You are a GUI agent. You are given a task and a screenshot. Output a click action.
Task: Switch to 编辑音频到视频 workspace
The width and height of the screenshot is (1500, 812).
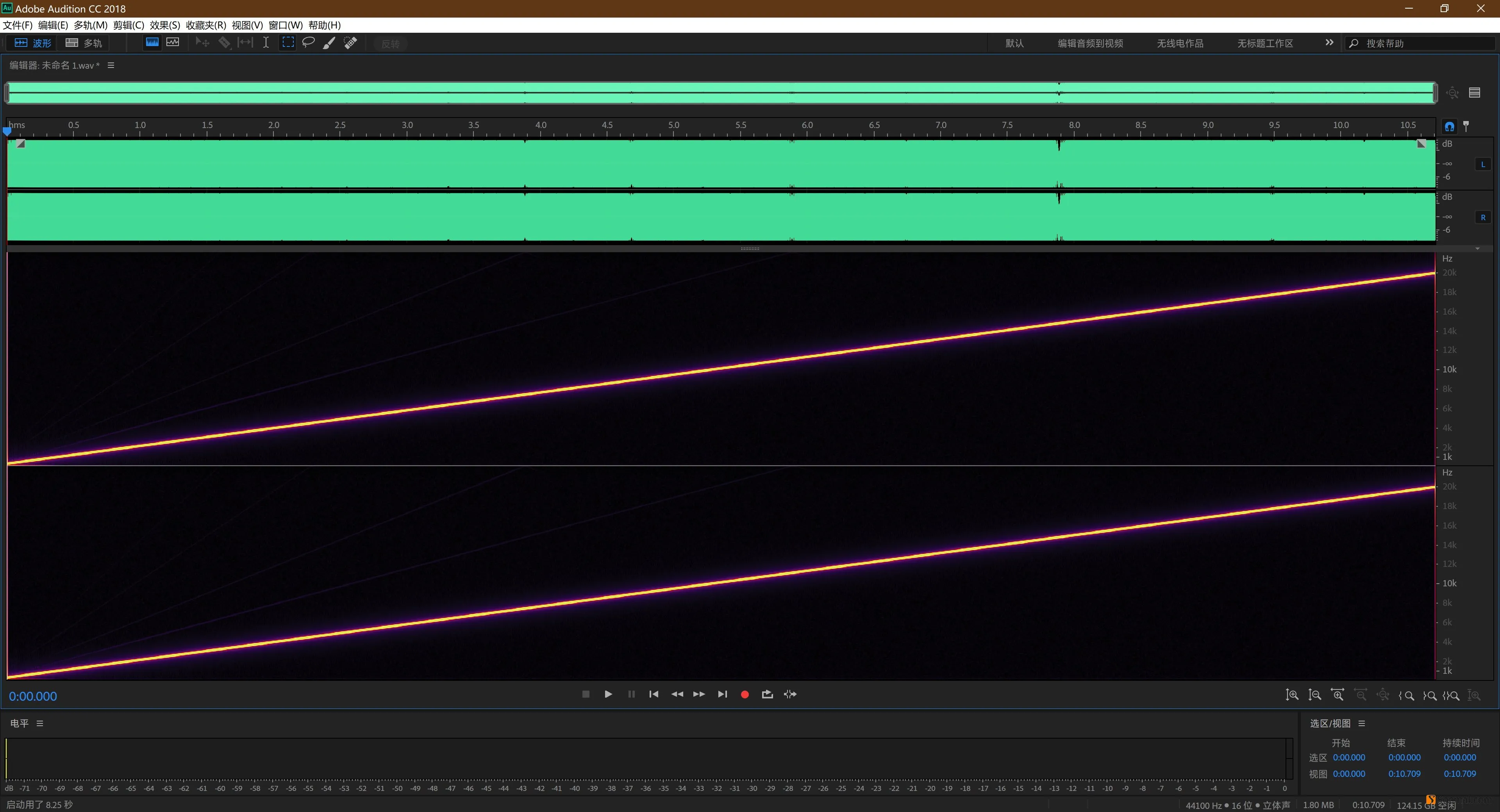point(1090,43)
